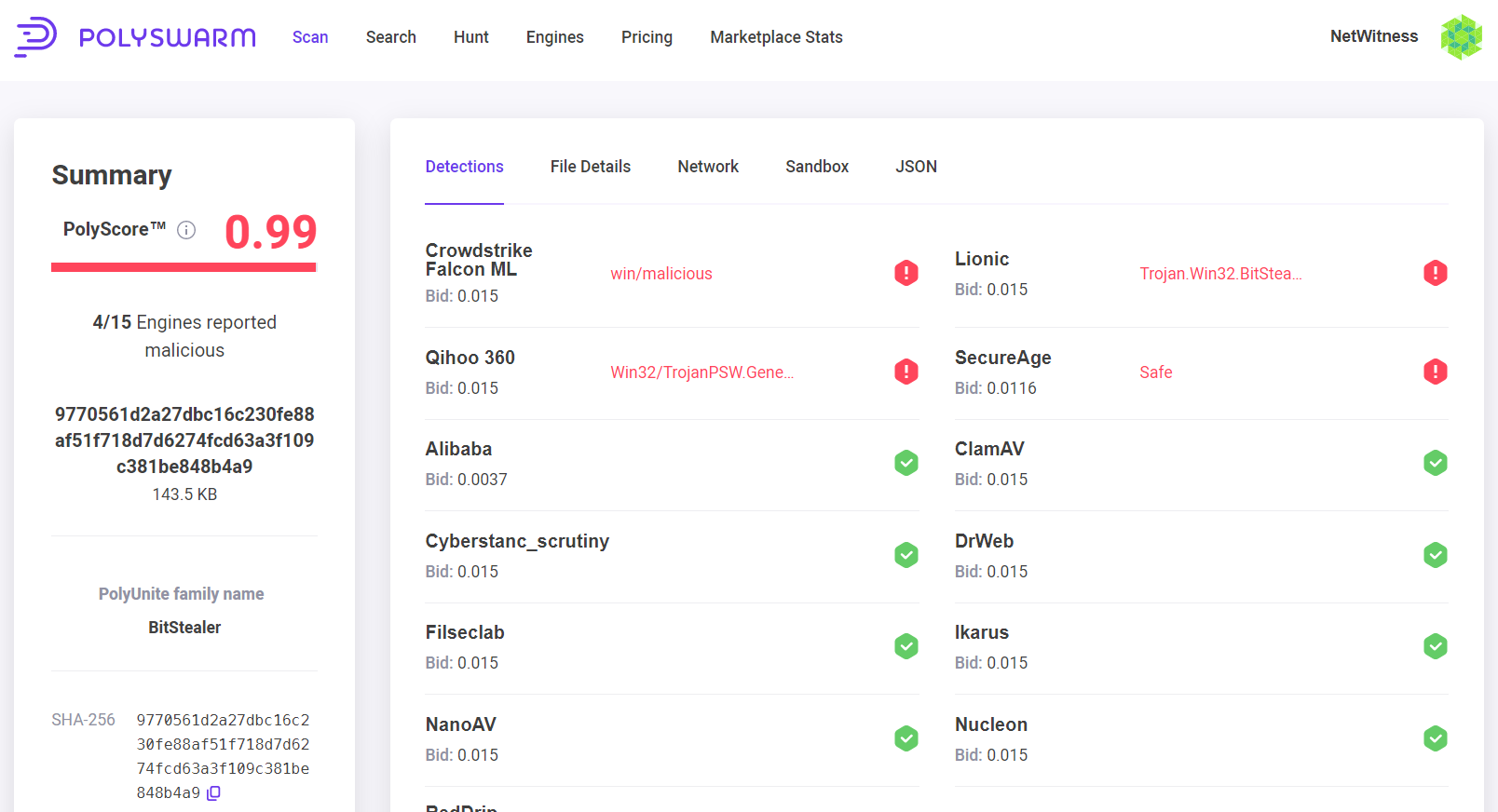Click the Alibaba benign green check icon

(906, 463)
